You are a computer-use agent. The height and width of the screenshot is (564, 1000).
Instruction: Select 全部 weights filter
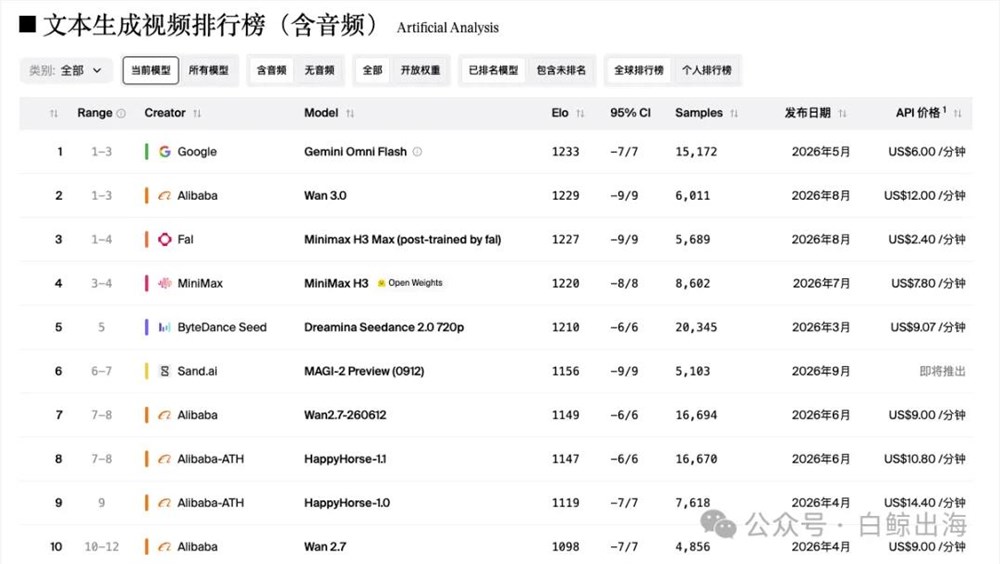point(372,70)
